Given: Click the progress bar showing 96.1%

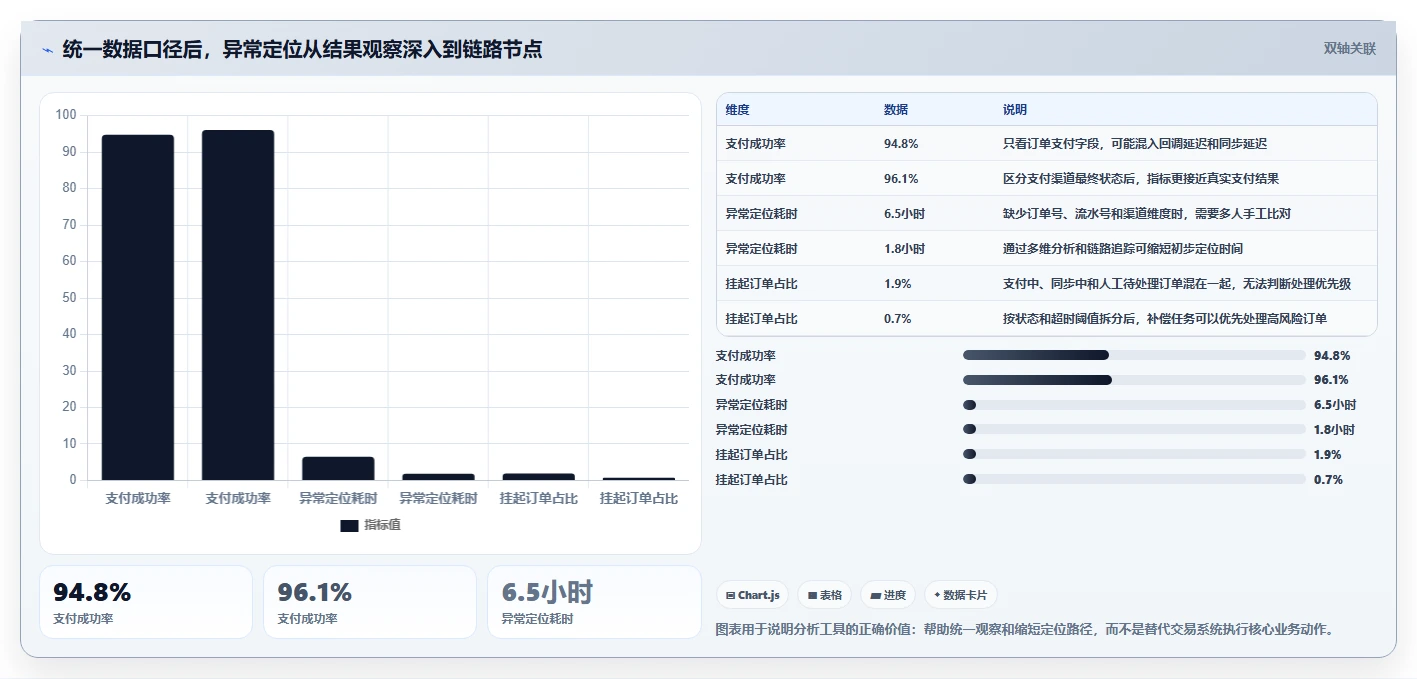Looking at the screenshot, I should [1134, 380].
